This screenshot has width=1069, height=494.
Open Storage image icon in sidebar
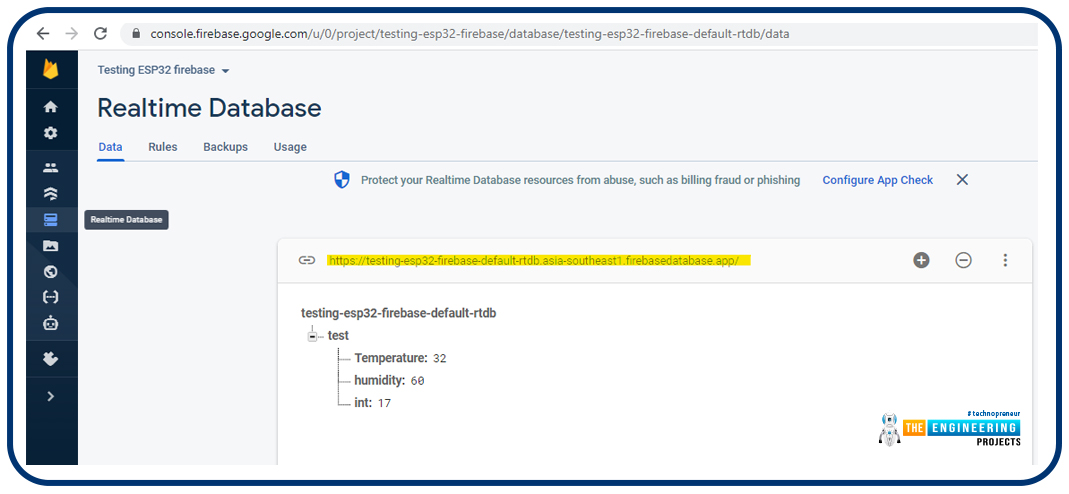click(51, 246)
